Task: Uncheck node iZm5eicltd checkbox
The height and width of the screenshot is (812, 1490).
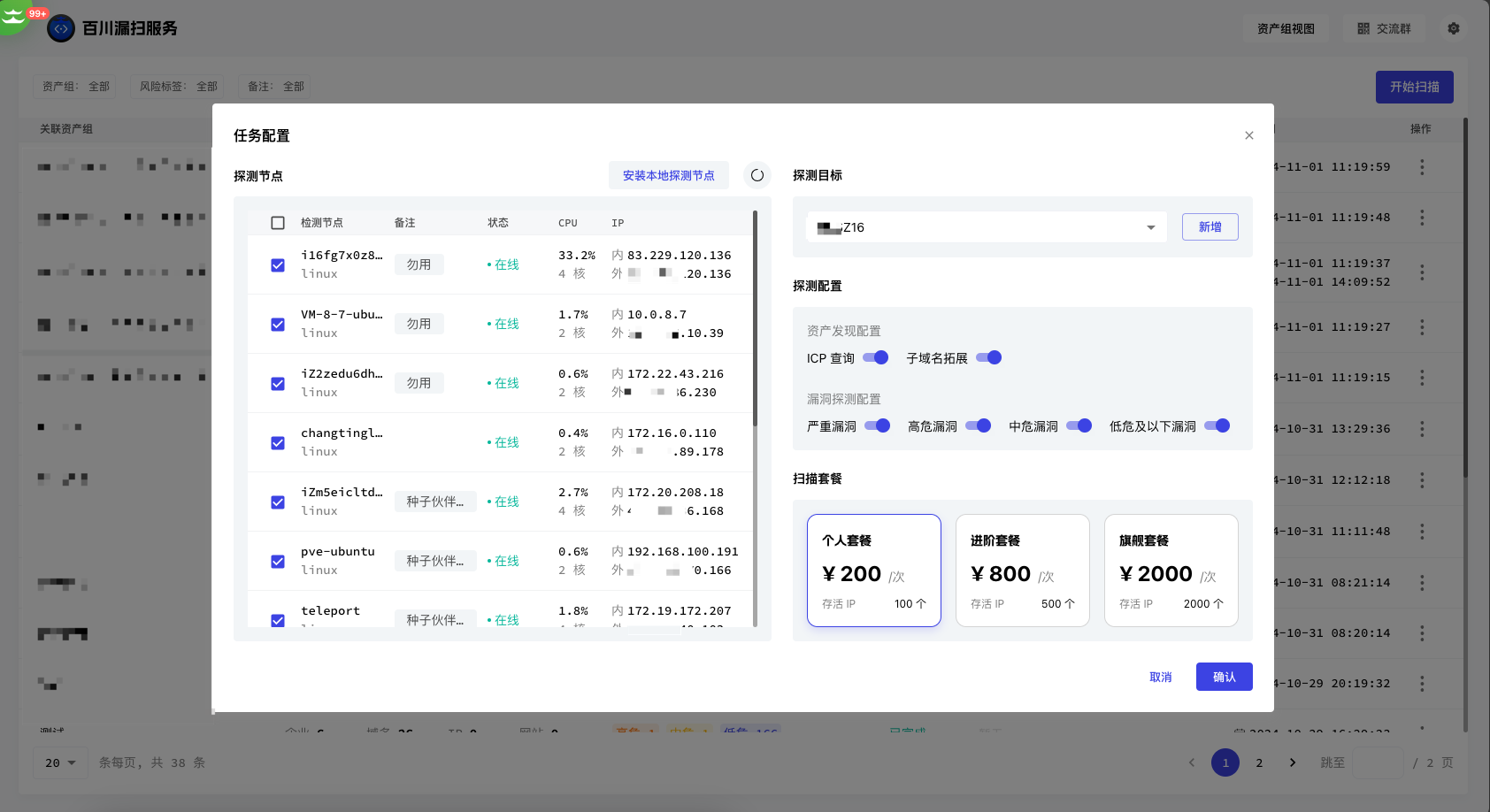Action: 278,502
